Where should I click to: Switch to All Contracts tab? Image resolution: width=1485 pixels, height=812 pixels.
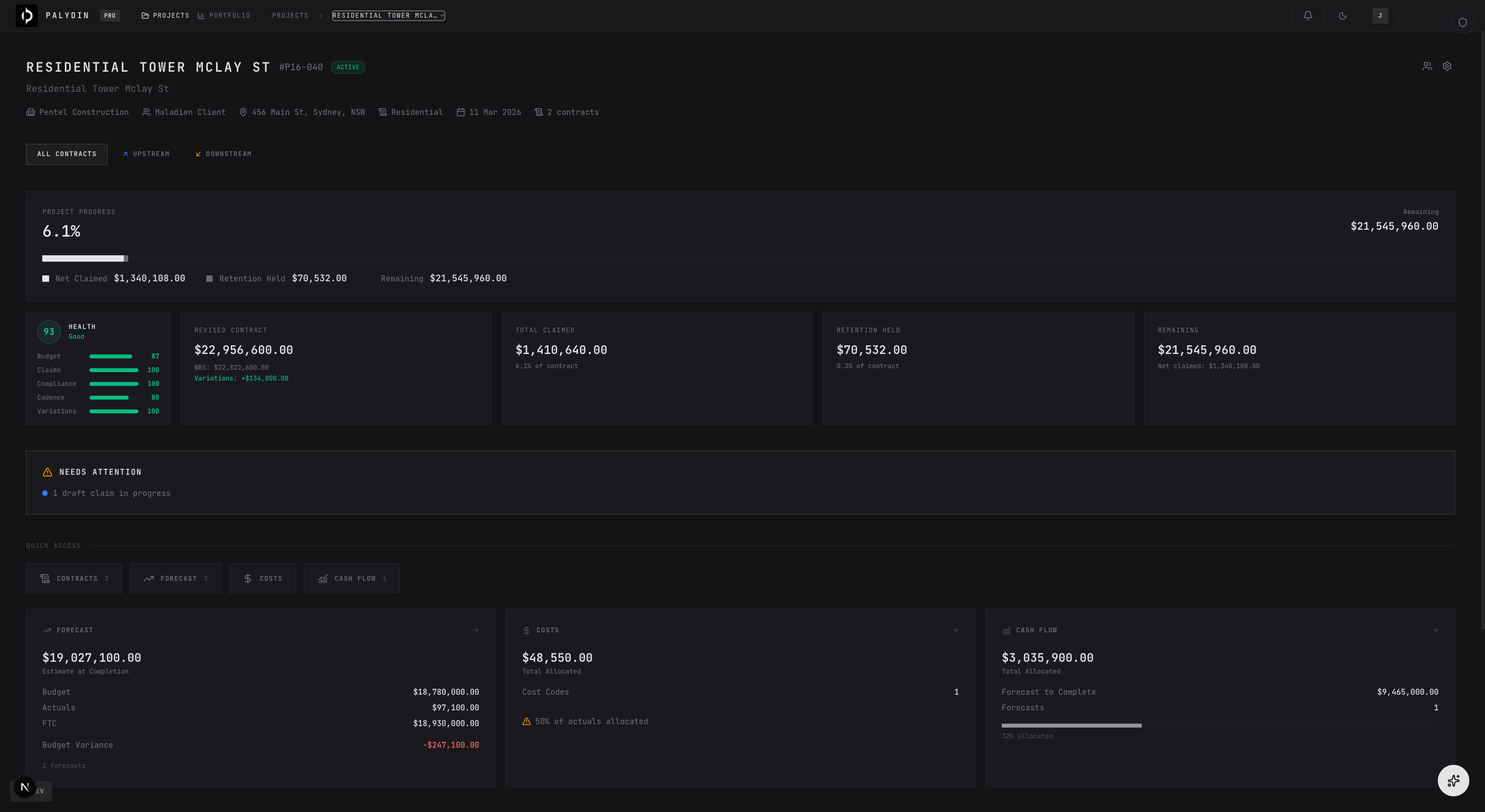click(x=67, y=154)
